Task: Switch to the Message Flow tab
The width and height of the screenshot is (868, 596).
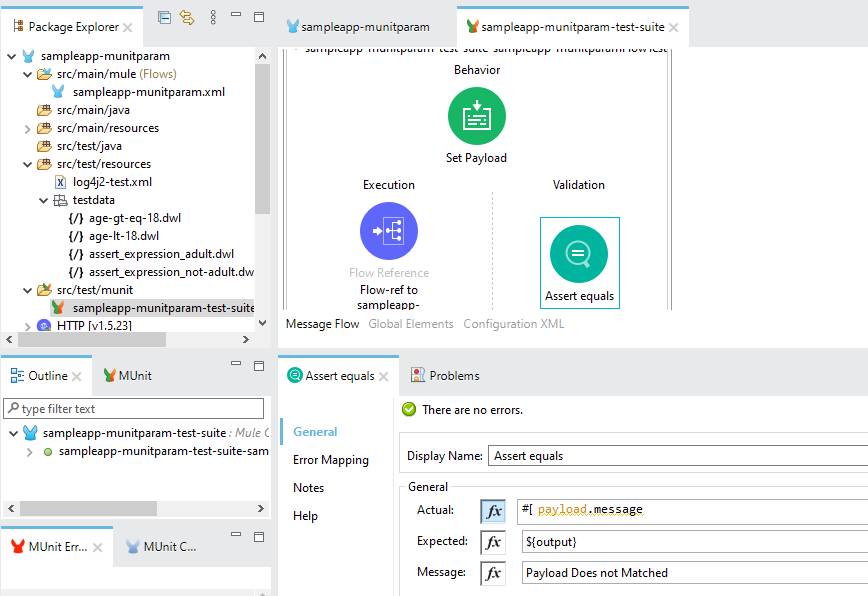Action: click(x=322, y=324)
